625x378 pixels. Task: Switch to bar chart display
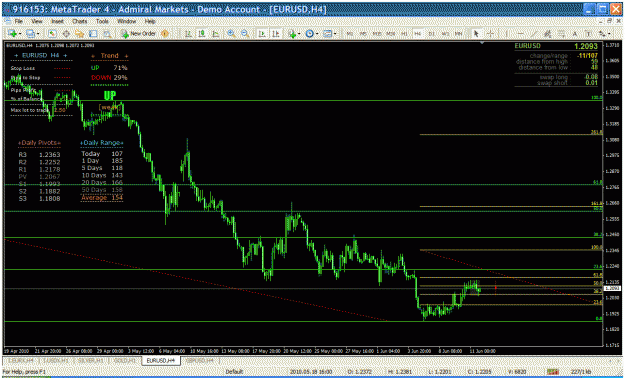point(188,34)
